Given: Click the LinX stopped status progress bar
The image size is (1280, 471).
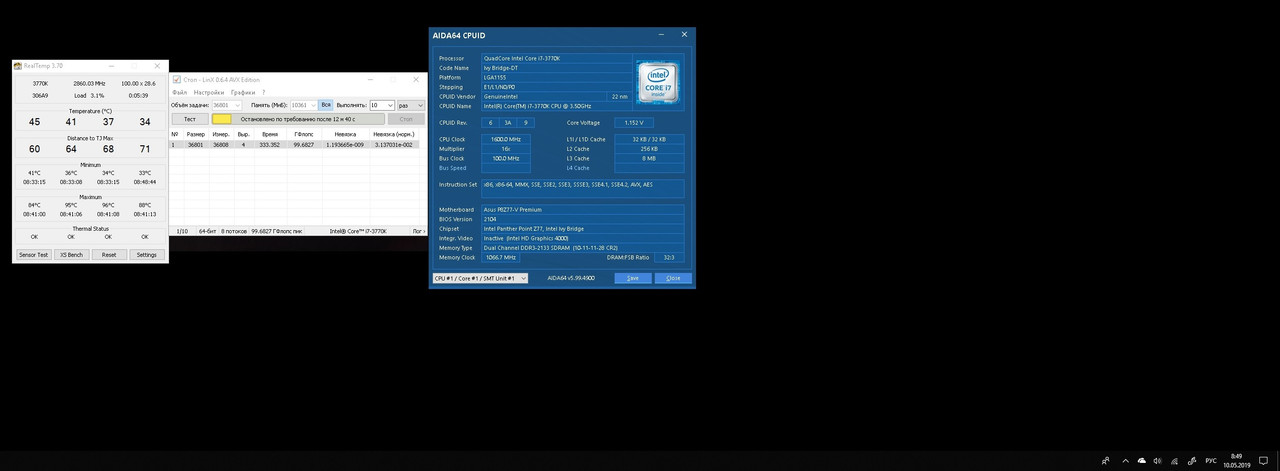Looking at the screenshot, I should click(x=298, y=119).
